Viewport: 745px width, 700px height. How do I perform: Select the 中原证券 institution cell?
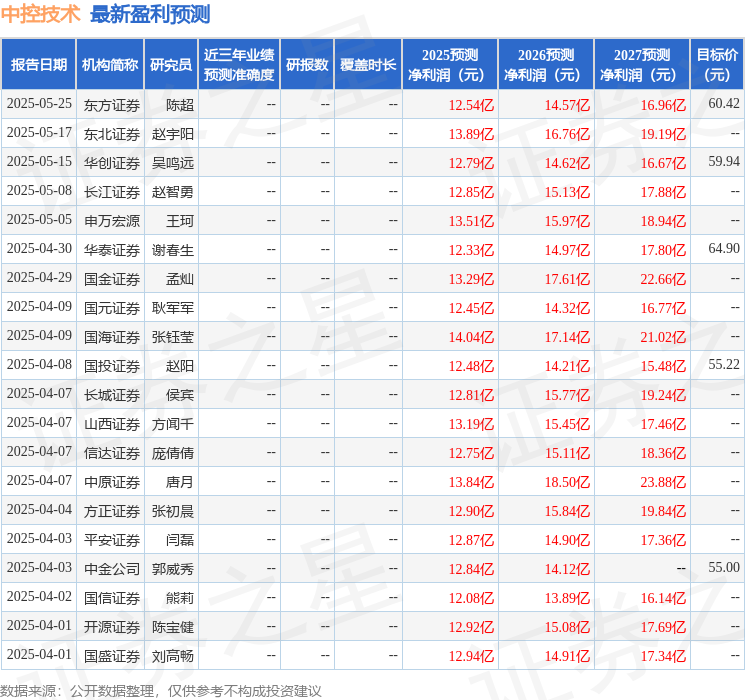112,482
